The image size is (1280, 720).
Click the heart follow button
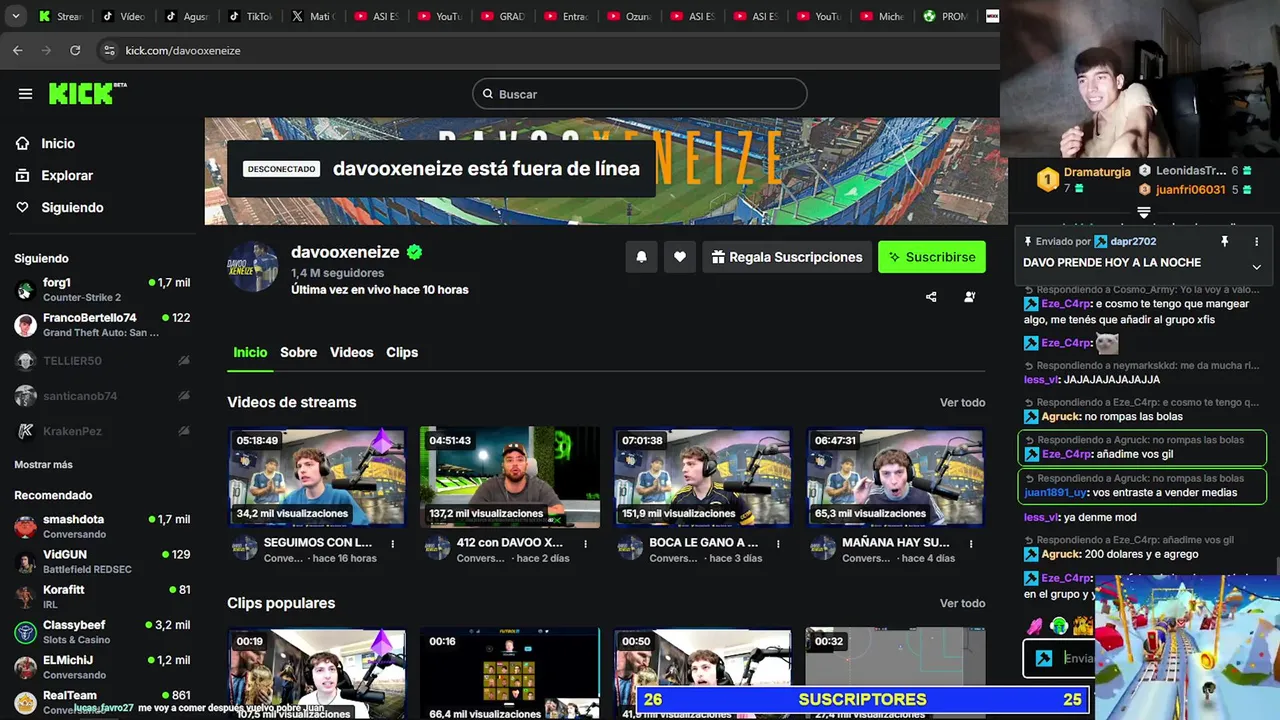pyautogui.click(x=680, y=257)
